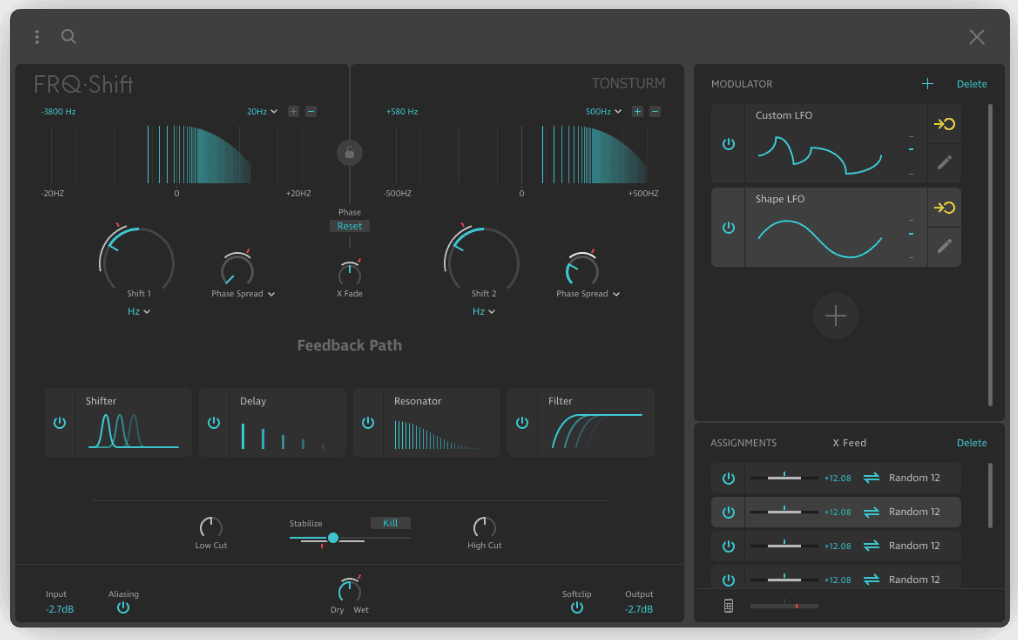Click the Dry Wet mix knob
Image resolution: width=1018 pixels, height=640 pixels.
coord(349,590)
